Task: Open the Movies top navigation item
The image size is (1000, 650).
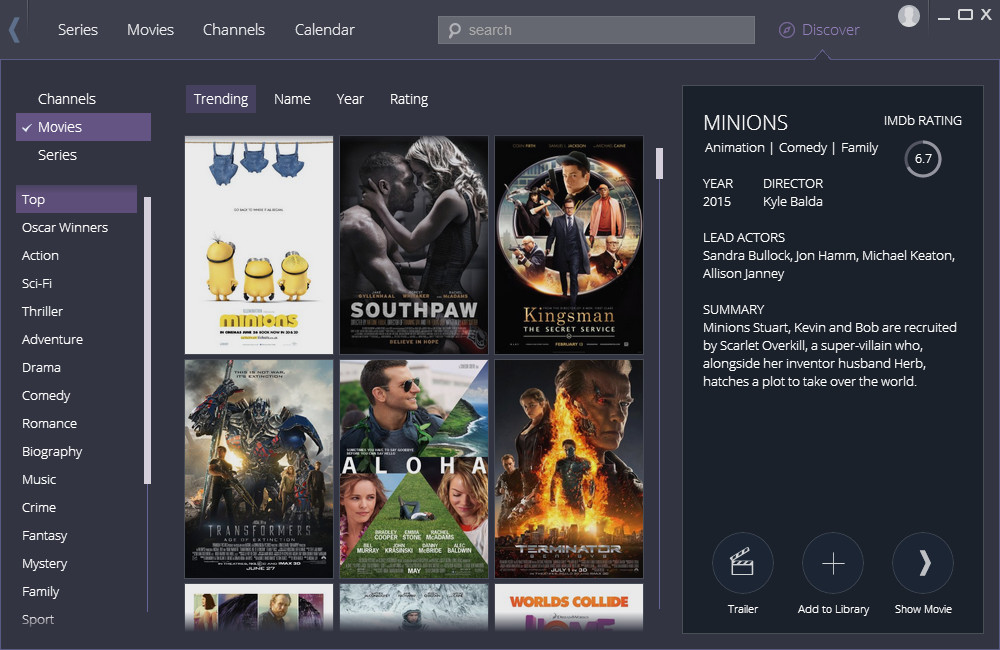Action: pos(151,30)
